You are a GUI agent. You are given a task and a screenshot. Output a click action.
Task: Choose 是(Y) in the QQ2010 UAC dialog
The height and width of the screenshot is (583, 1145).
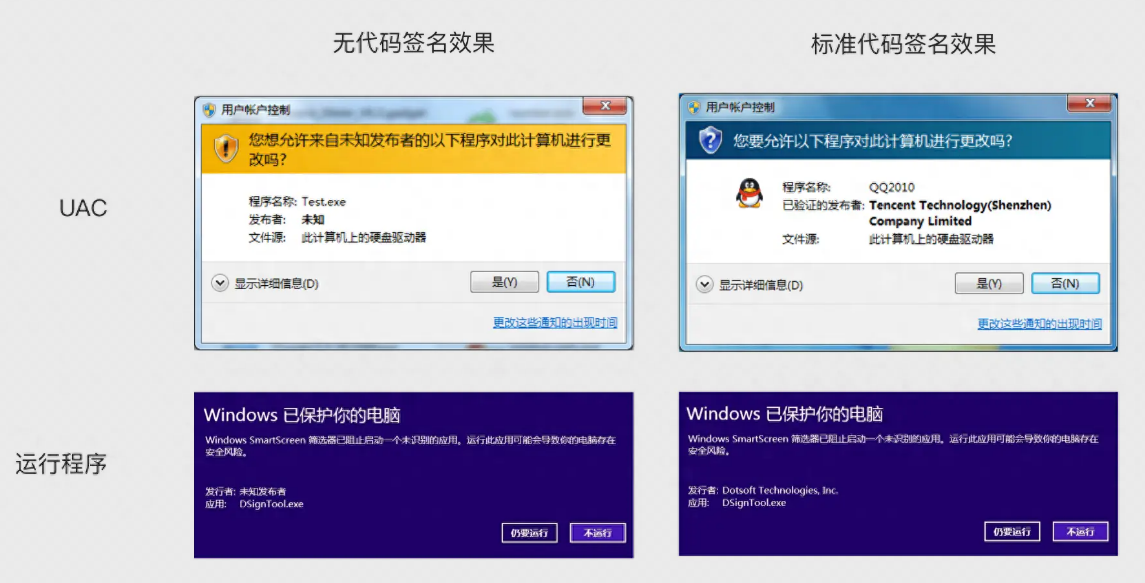(989, 284)
